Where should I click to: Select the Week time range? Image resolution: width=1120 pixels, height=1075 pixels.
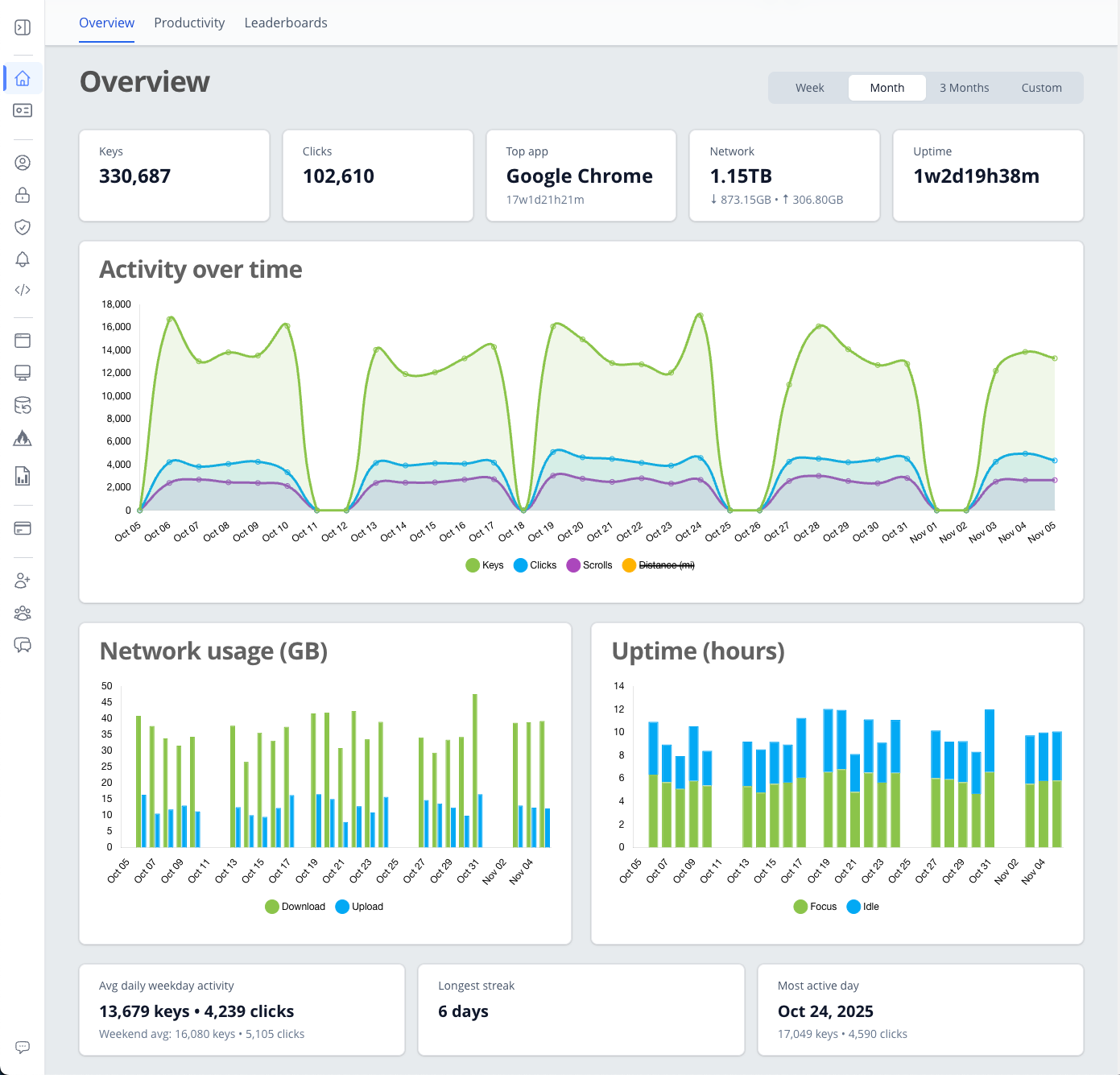click(x=809, y=88)
